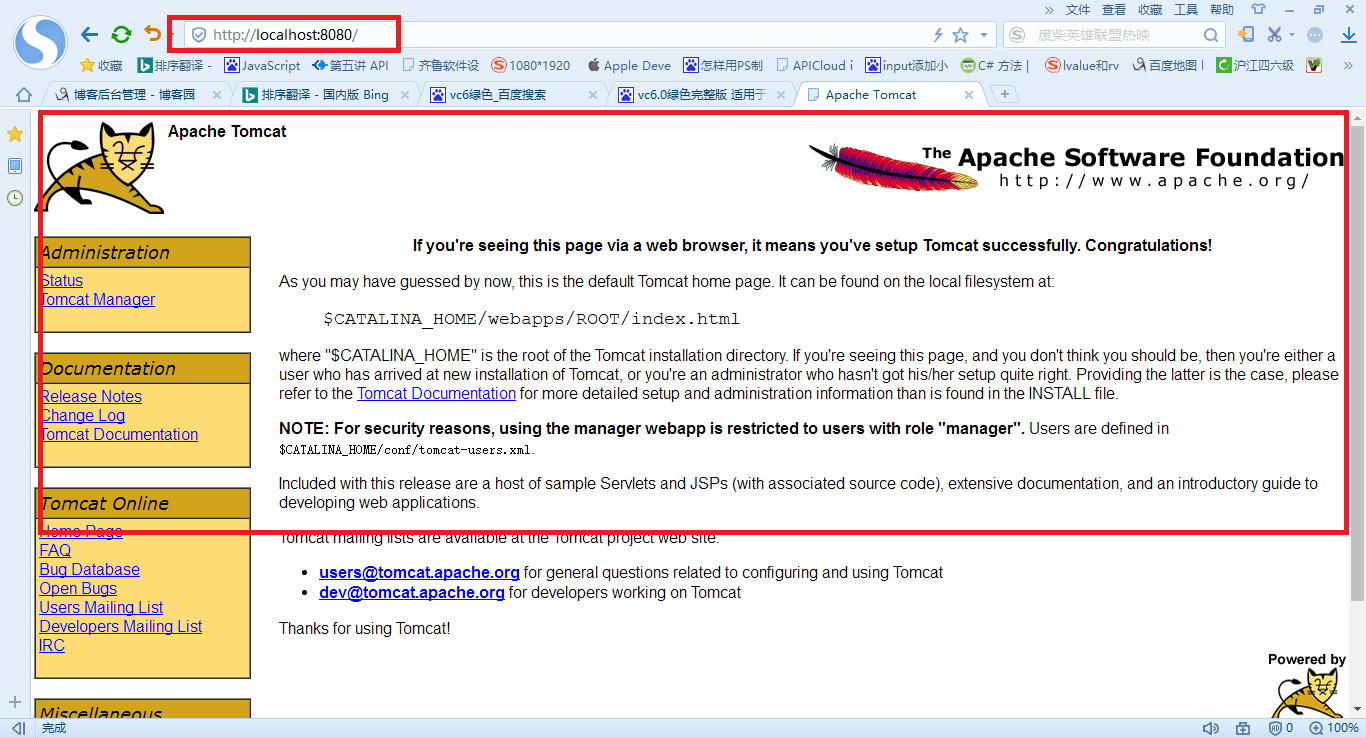Screen dimensions: 1366x738
Task: Click the ad-block shield counter in status bar
Action: 1280,728
